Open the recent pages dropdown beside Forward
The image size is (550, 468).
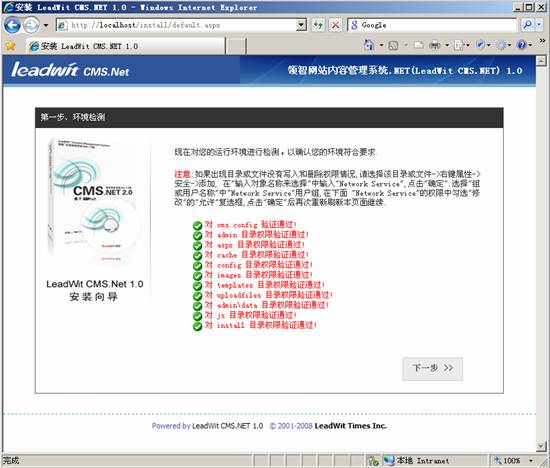[46, 25]
